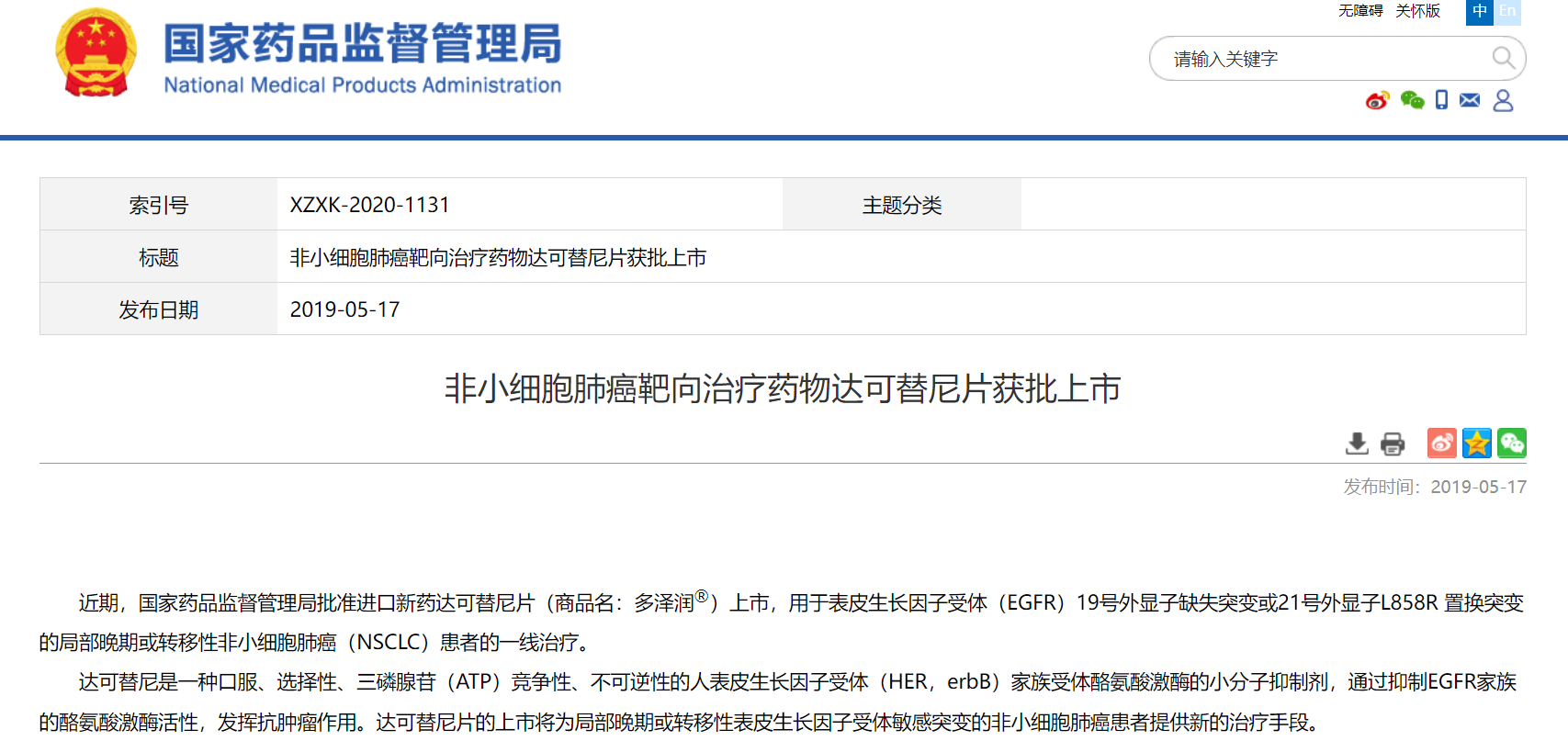Click the 索引号 label cell

pos(159,205)
